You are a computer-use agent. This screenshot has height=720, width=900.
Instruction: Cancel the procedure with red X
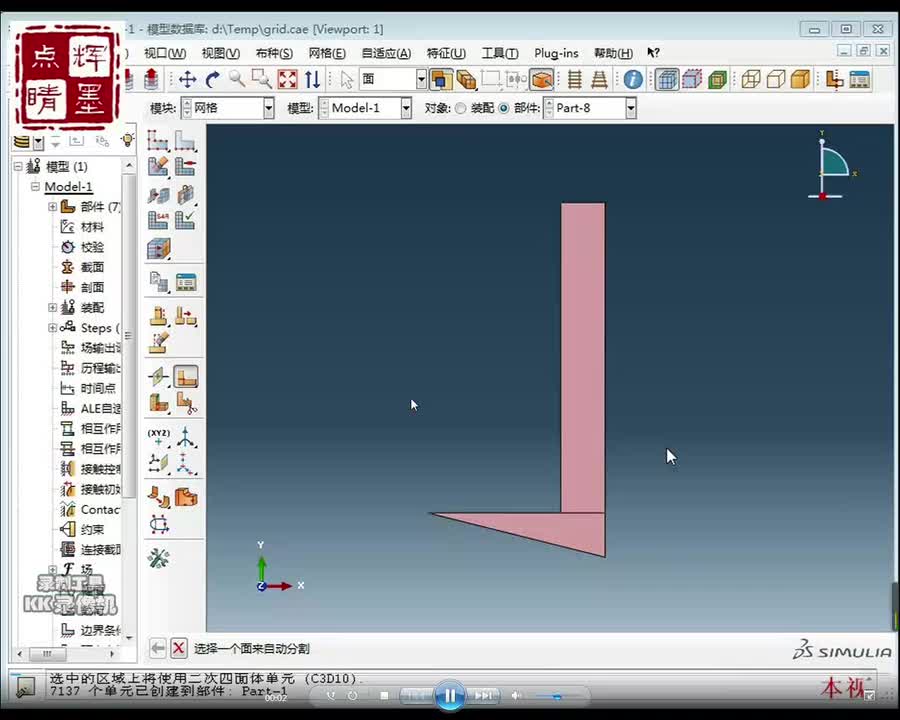coord(179,649)
